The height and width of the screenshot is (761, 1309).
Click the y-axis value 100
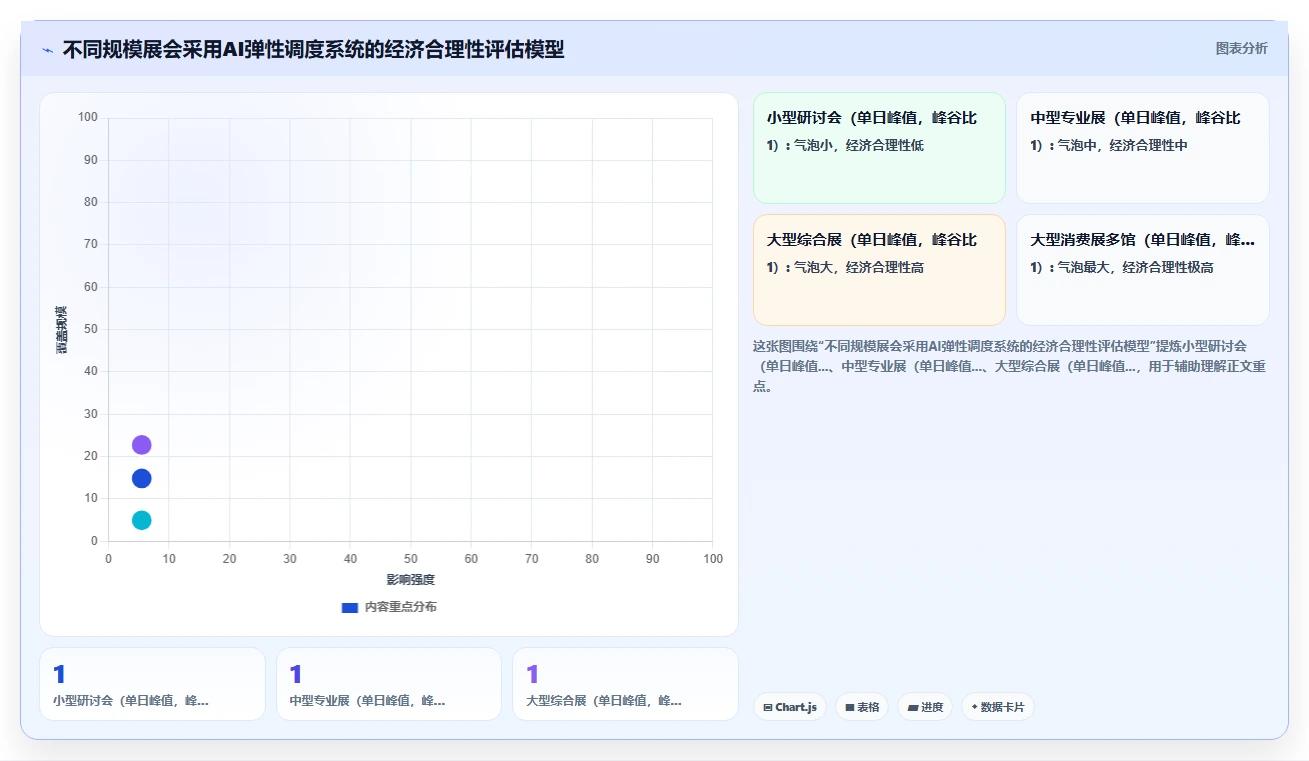tap(88, 118)
